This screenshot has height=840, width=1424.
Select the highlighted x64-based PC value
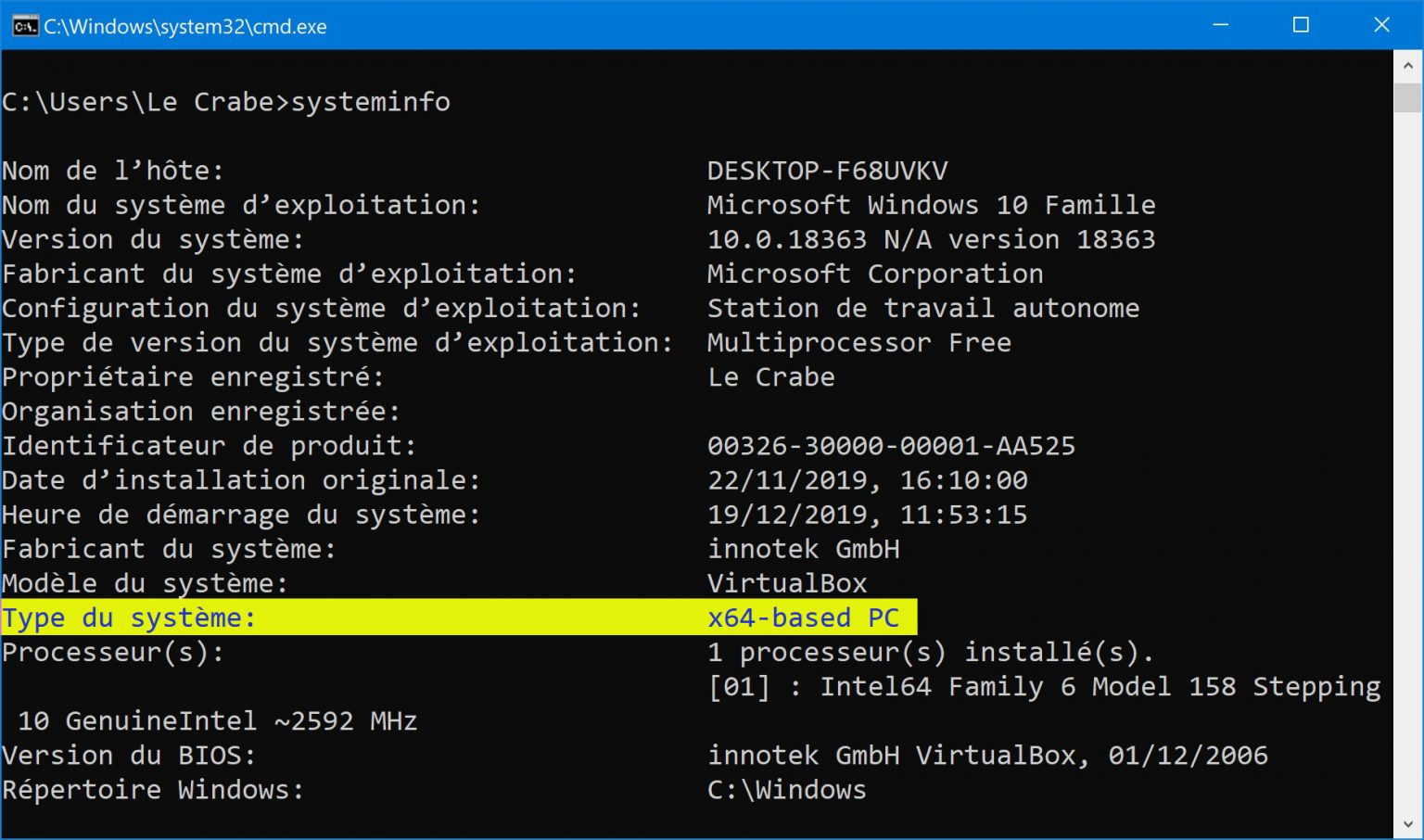[x=804, y=617]
